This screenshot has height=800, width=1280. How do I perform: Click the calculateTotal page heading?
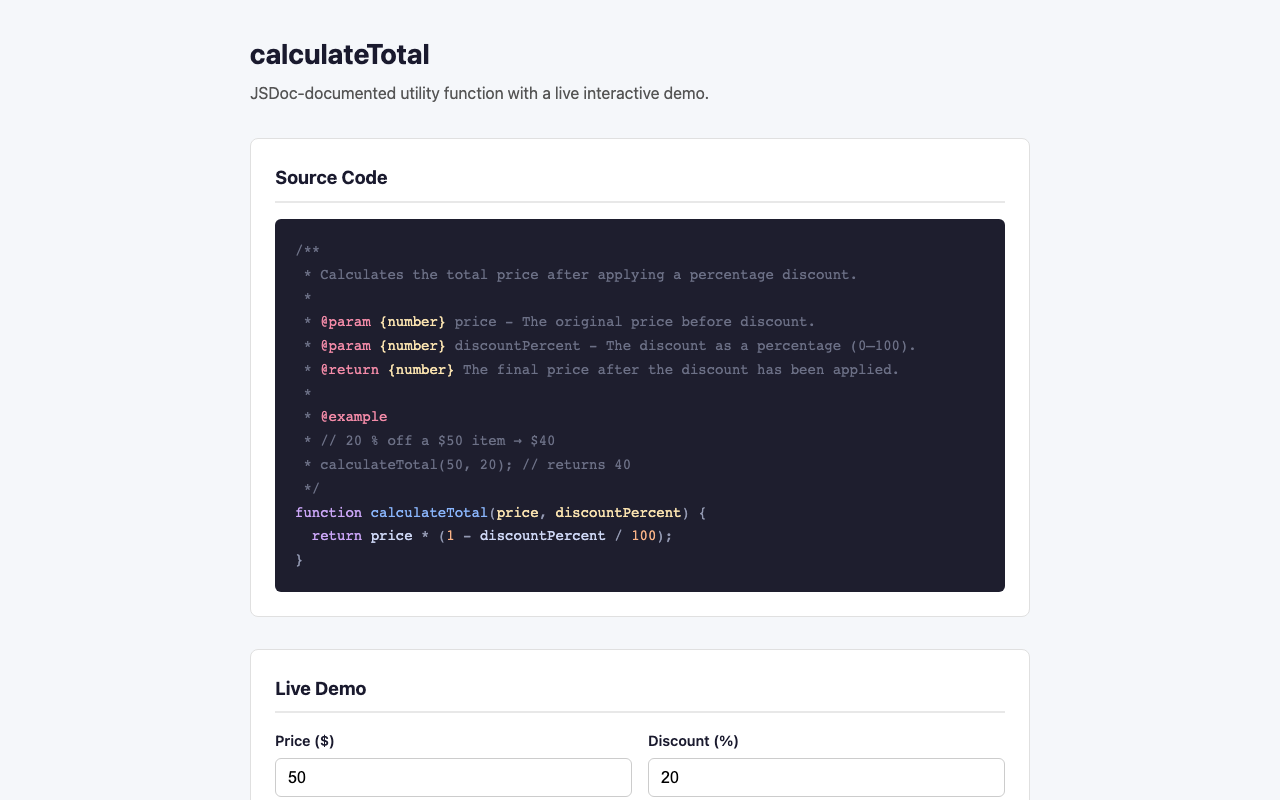[340, 55]
